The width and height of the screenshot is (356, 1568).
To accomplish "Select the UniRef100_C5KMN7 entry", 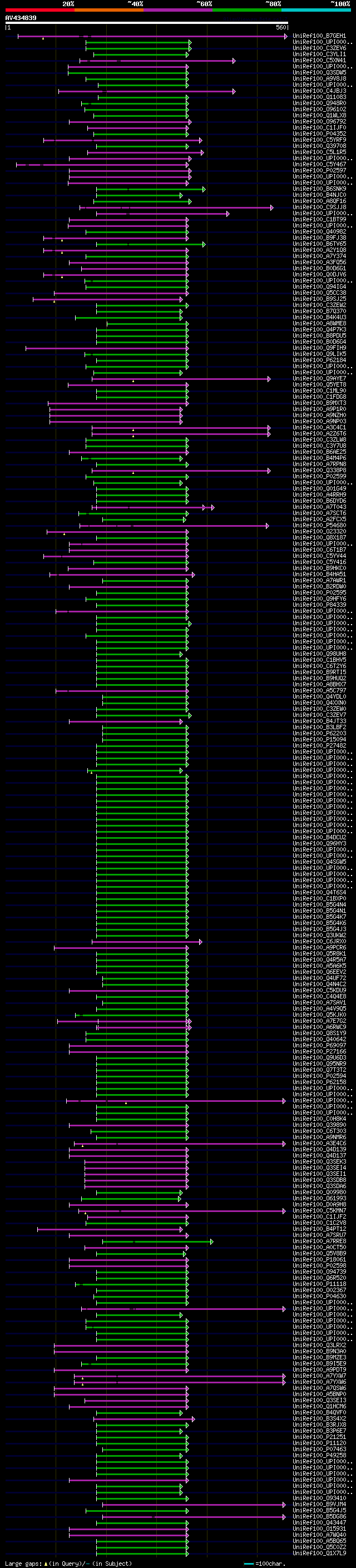I will (319, 1211).
